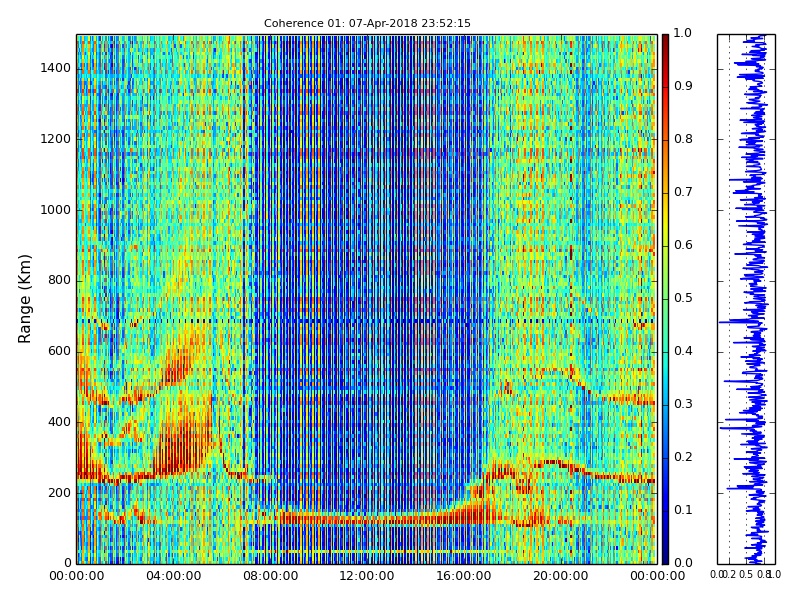The width and height of the screenshot is (800, 600).
Task: Click the coherence colorbar strip
Action: pyautogui.click(x=665, y=299)
